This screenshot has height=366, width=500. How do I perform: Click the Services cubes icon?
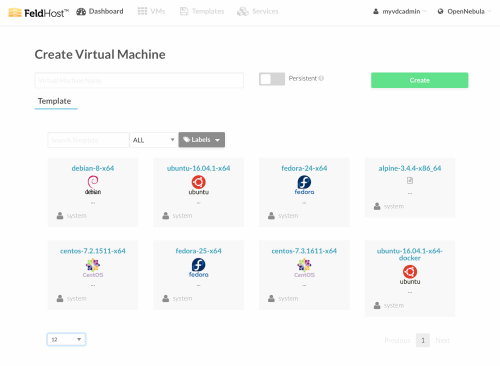pyautogui.click(x=243, y=12)
